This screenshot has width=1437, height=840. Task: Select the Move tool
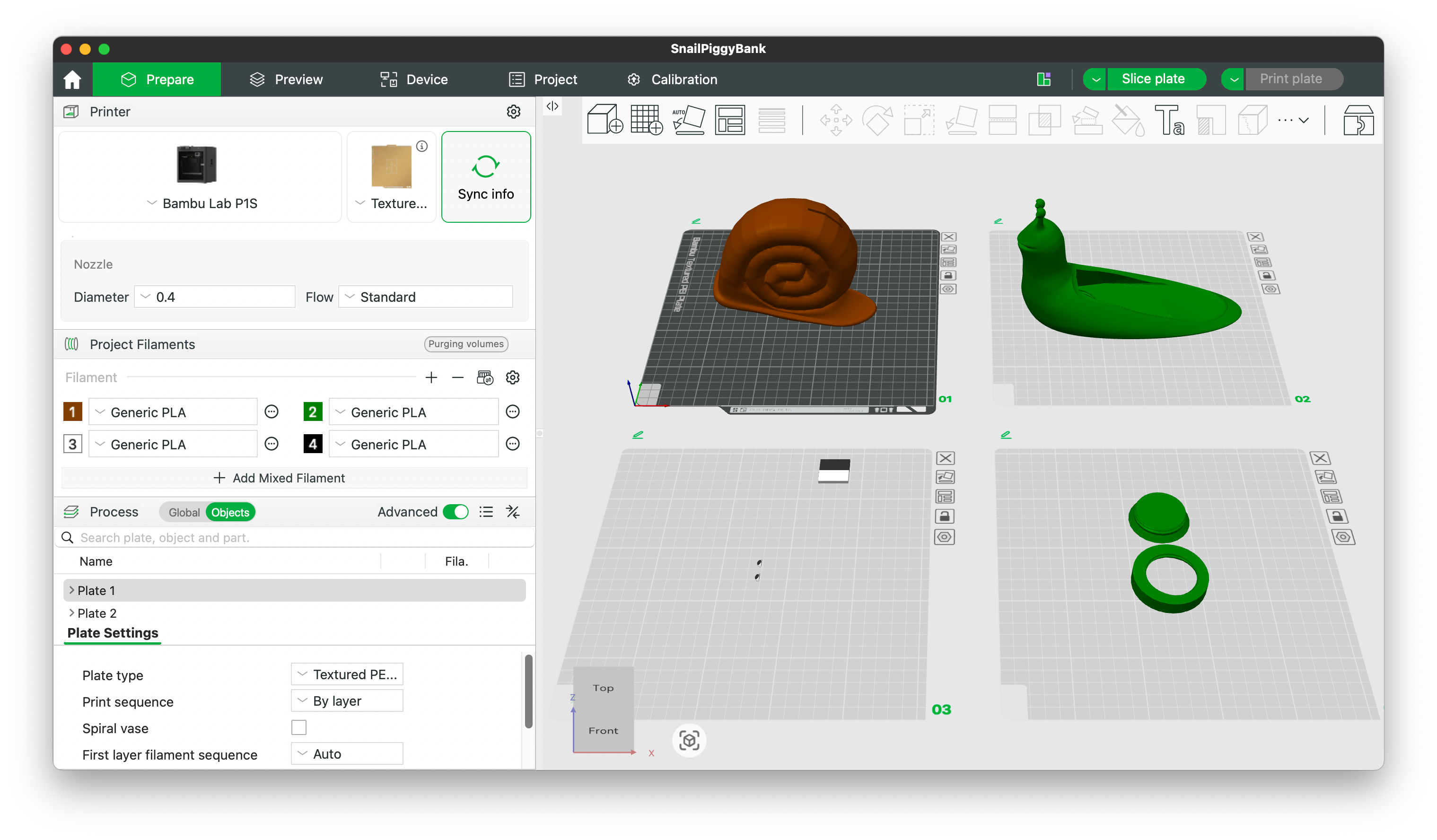(x=836, y=120)
